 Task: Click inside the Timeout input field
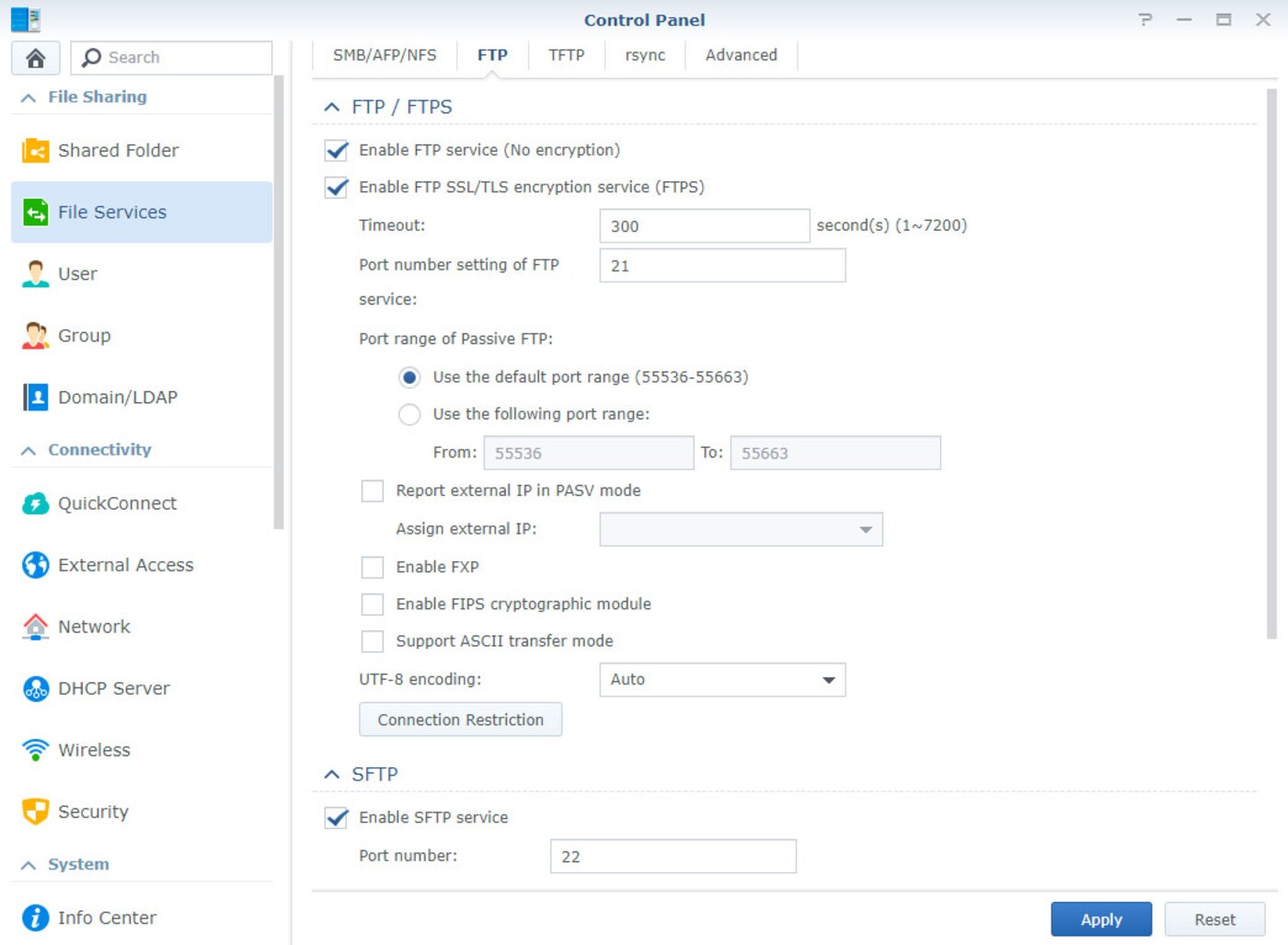click(x=704, y=225)
